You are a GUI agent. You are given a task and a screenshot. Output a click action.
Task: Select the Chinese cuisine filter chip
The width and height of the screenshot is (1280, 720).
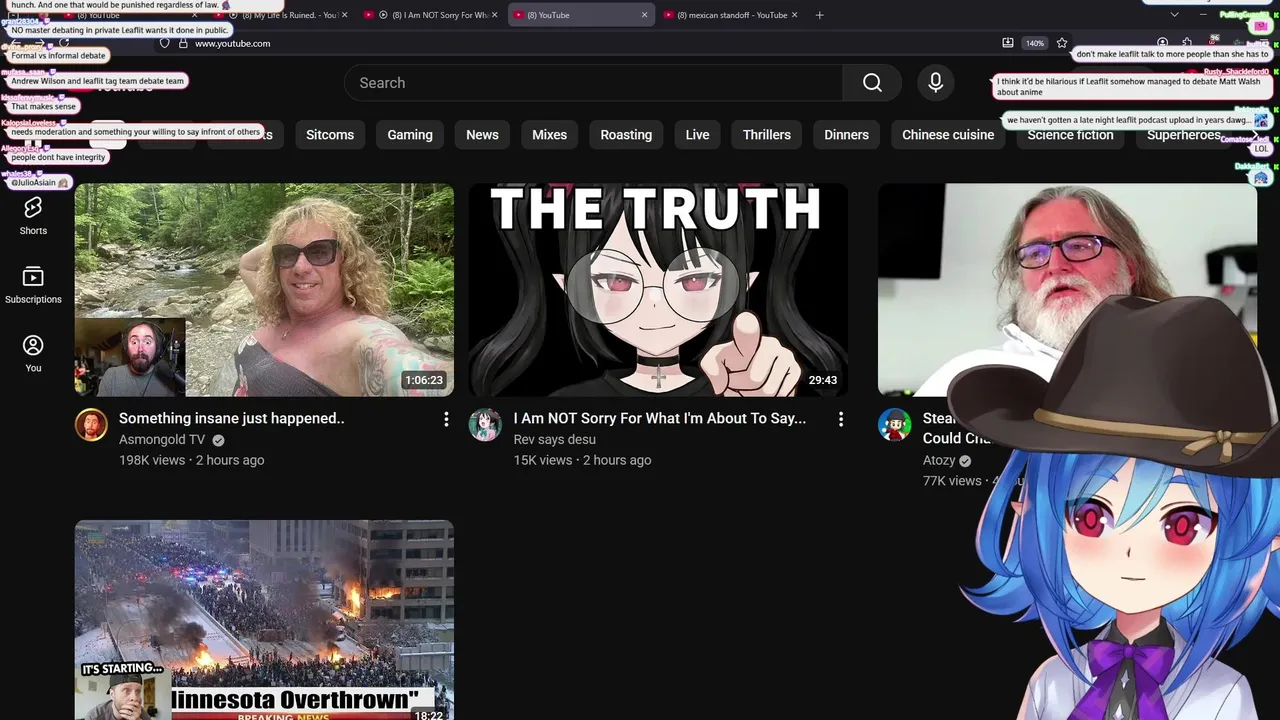pos(948,135)
